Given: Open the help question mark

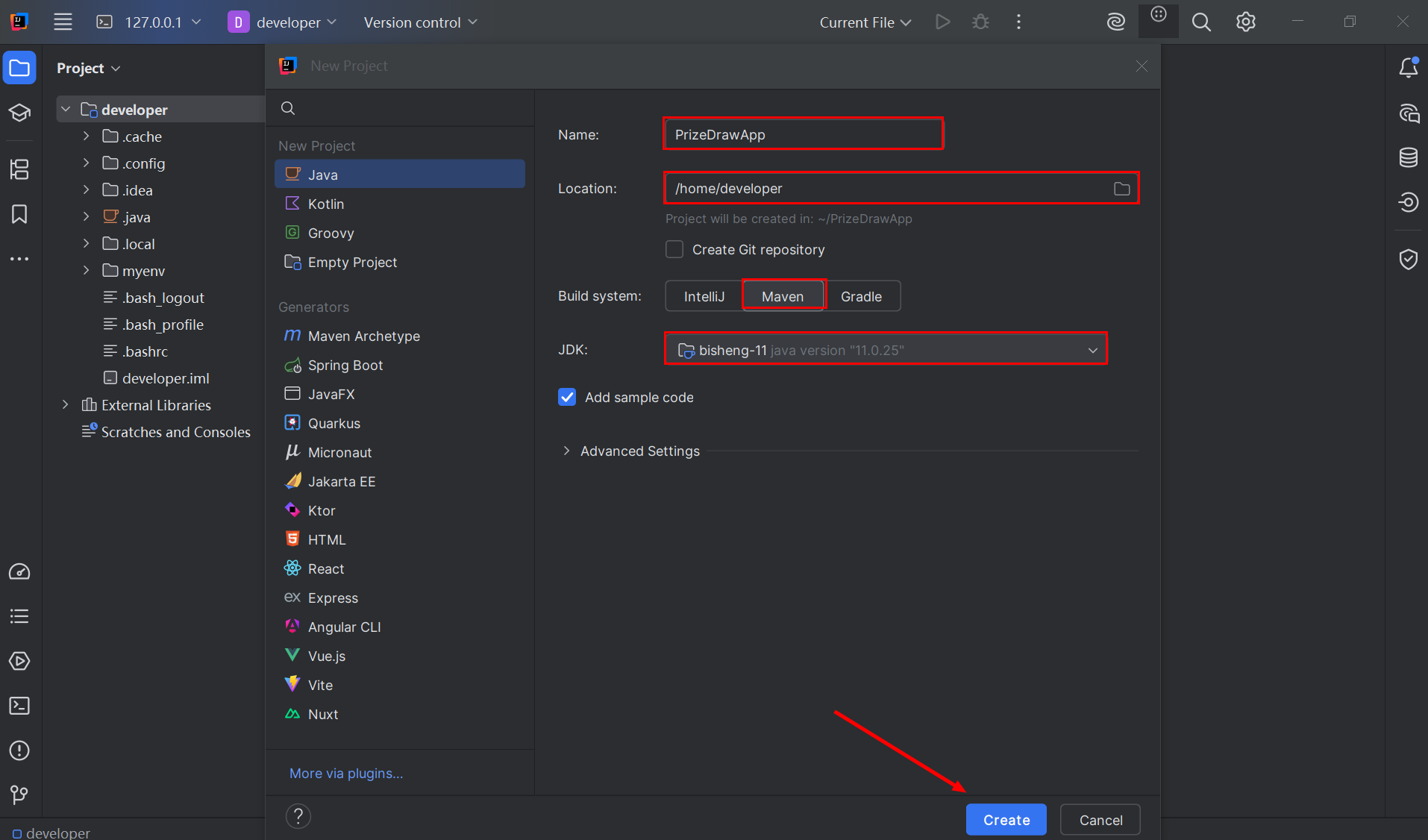Looking at the screenshot, I should pos(298,816).
